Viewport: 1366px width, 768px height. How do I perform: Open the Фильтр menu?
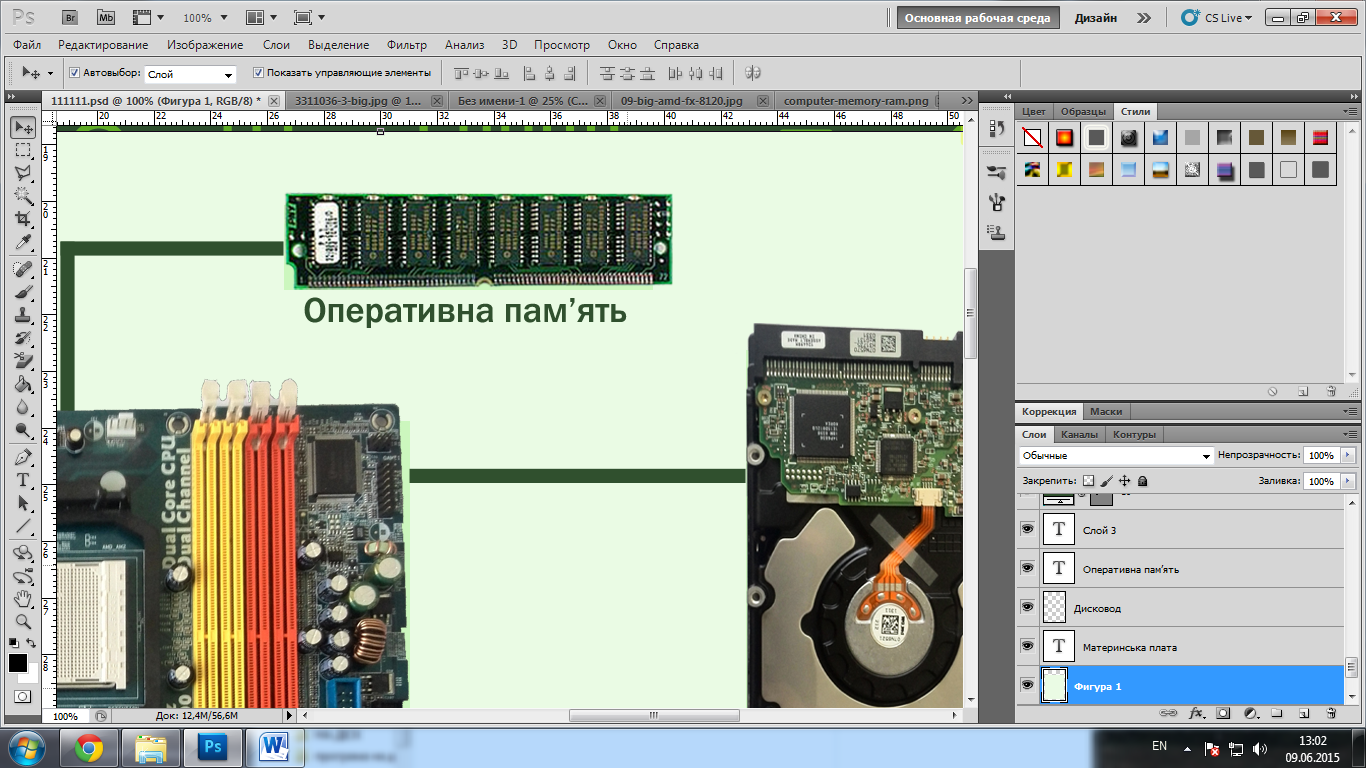pos(406,45)
